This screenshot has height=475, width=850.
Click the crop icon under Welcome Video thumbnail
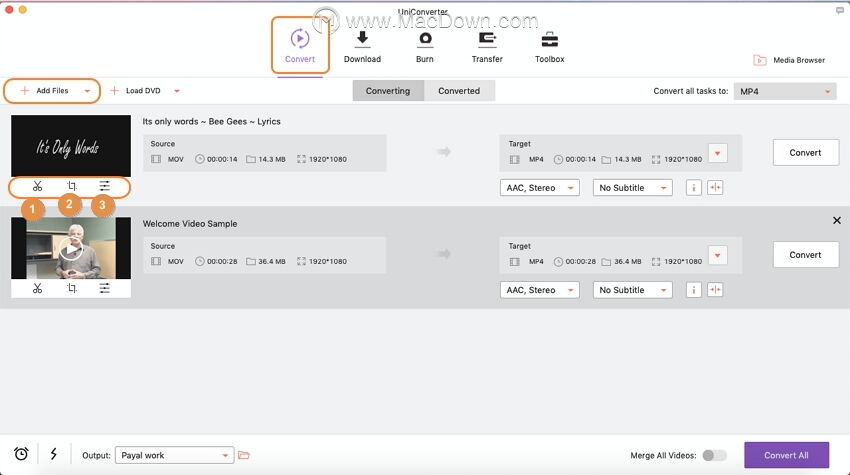(x=71, y=288)
